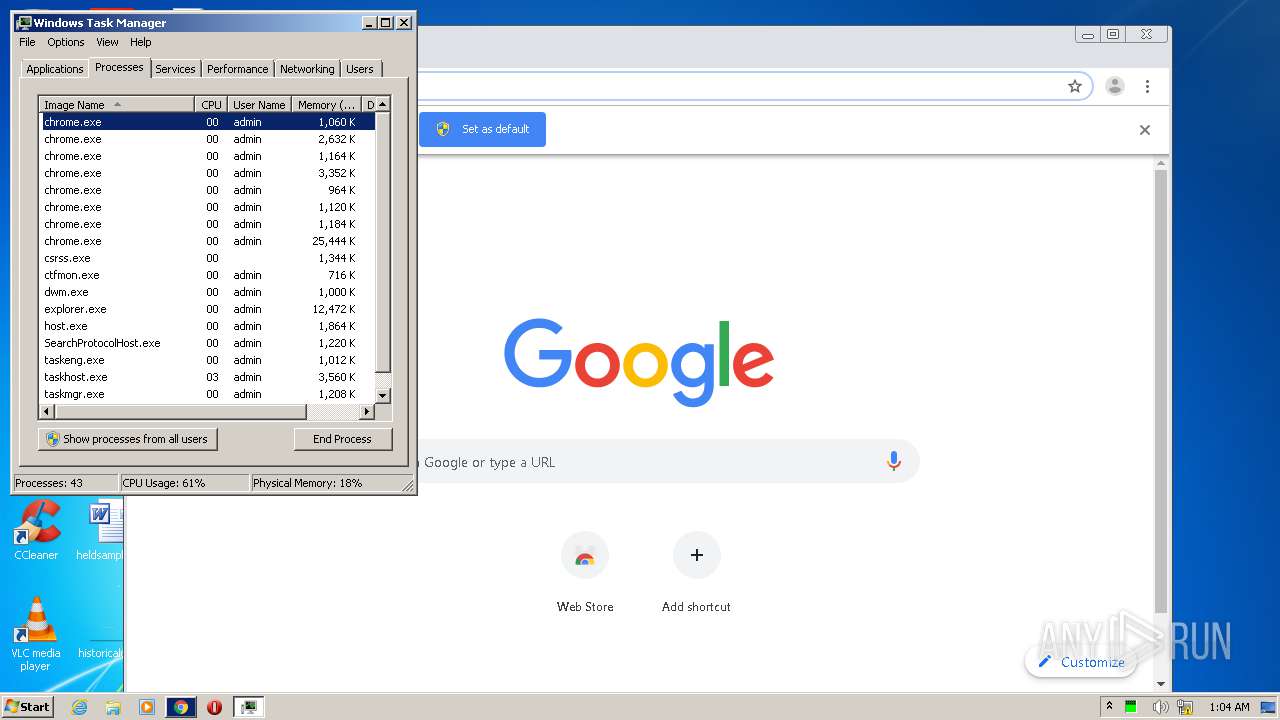Open the VLC media player desktop icon

pyautogui.click(x=35, y=634)
